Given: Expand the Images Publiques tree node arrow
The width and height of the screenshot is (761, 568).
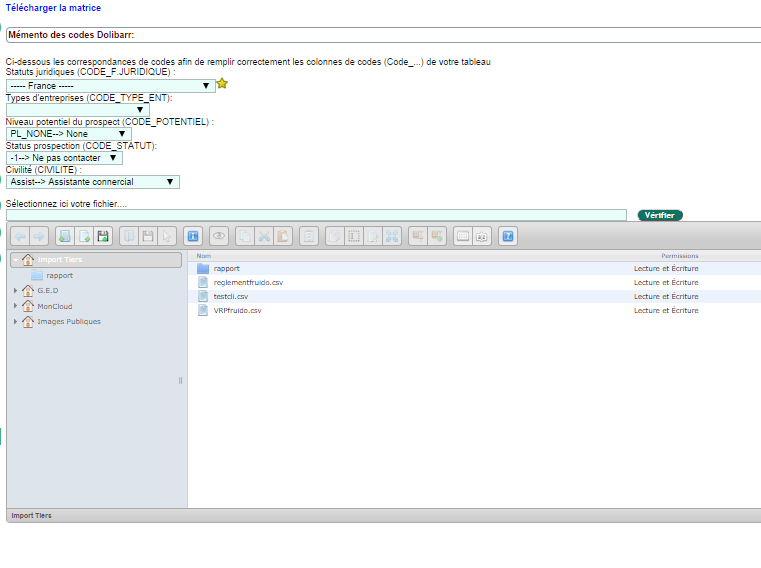Looking at the screenshot, I should pyautogui.click(x=16, y=321).
